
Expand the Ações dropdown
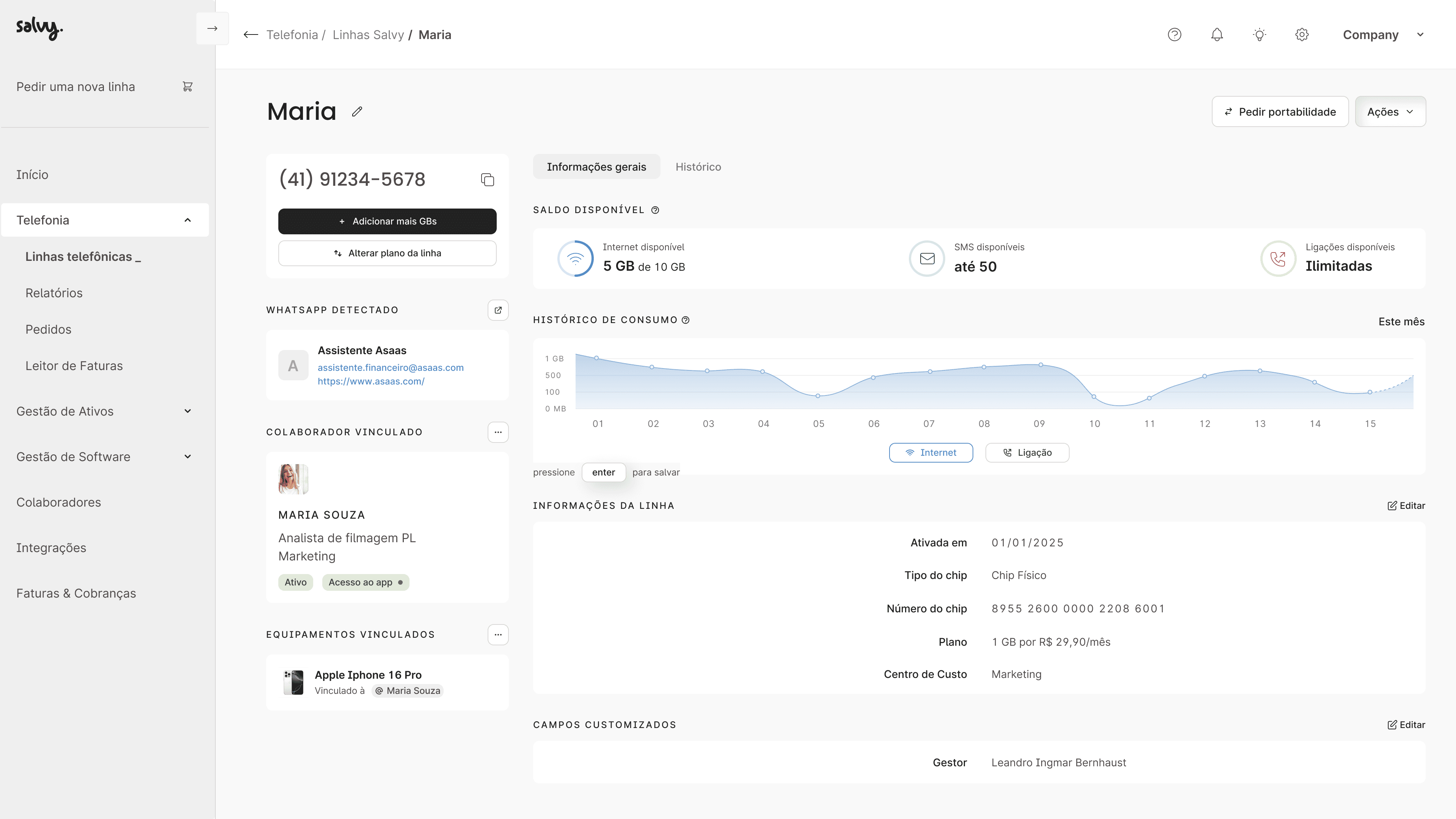click(x=1390, y=112)
